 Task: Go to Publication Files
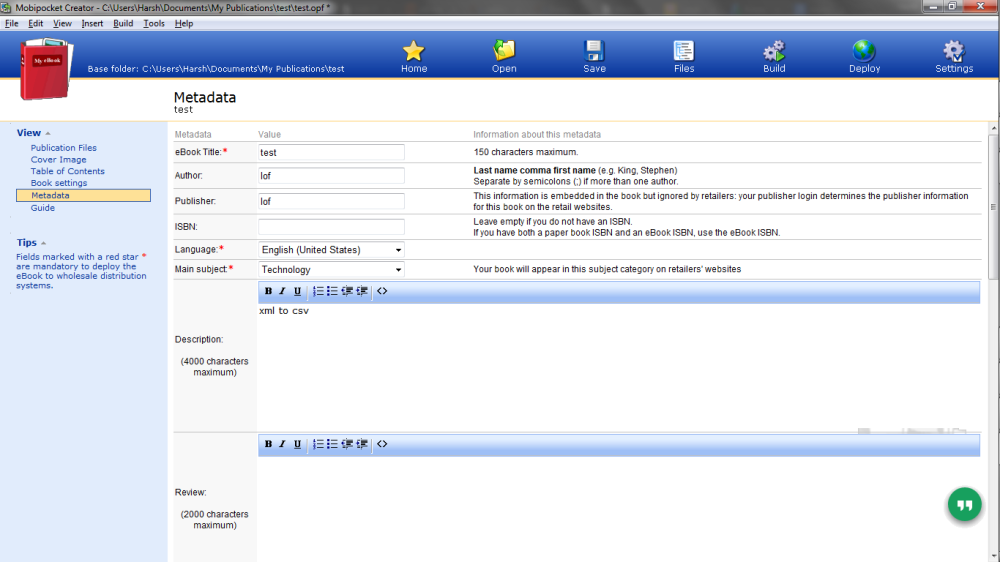coord(64,148)
